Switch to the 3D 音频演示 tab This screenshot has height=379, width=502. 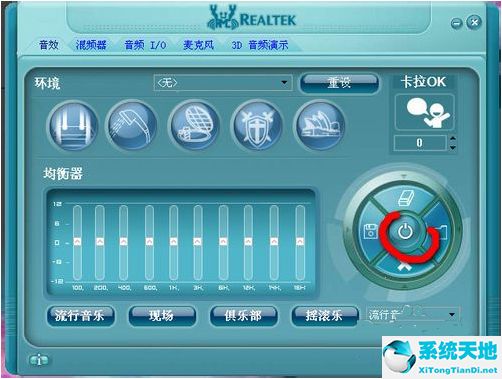[x=260, y=45]
